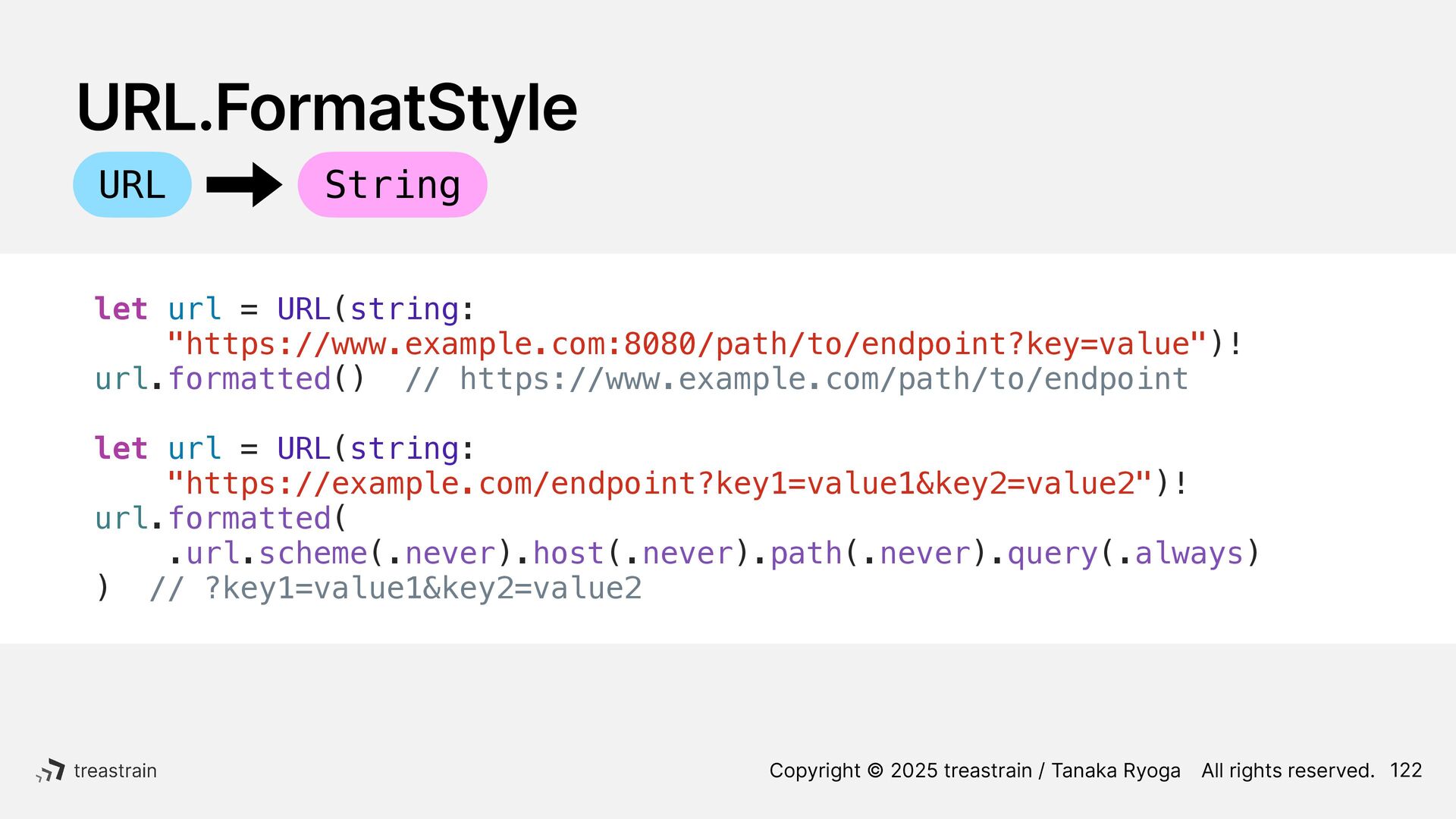Click the first red https://www.example.com:8080 string literal
The width and height of the screenshot is (1456, 819).
[686, 344]
